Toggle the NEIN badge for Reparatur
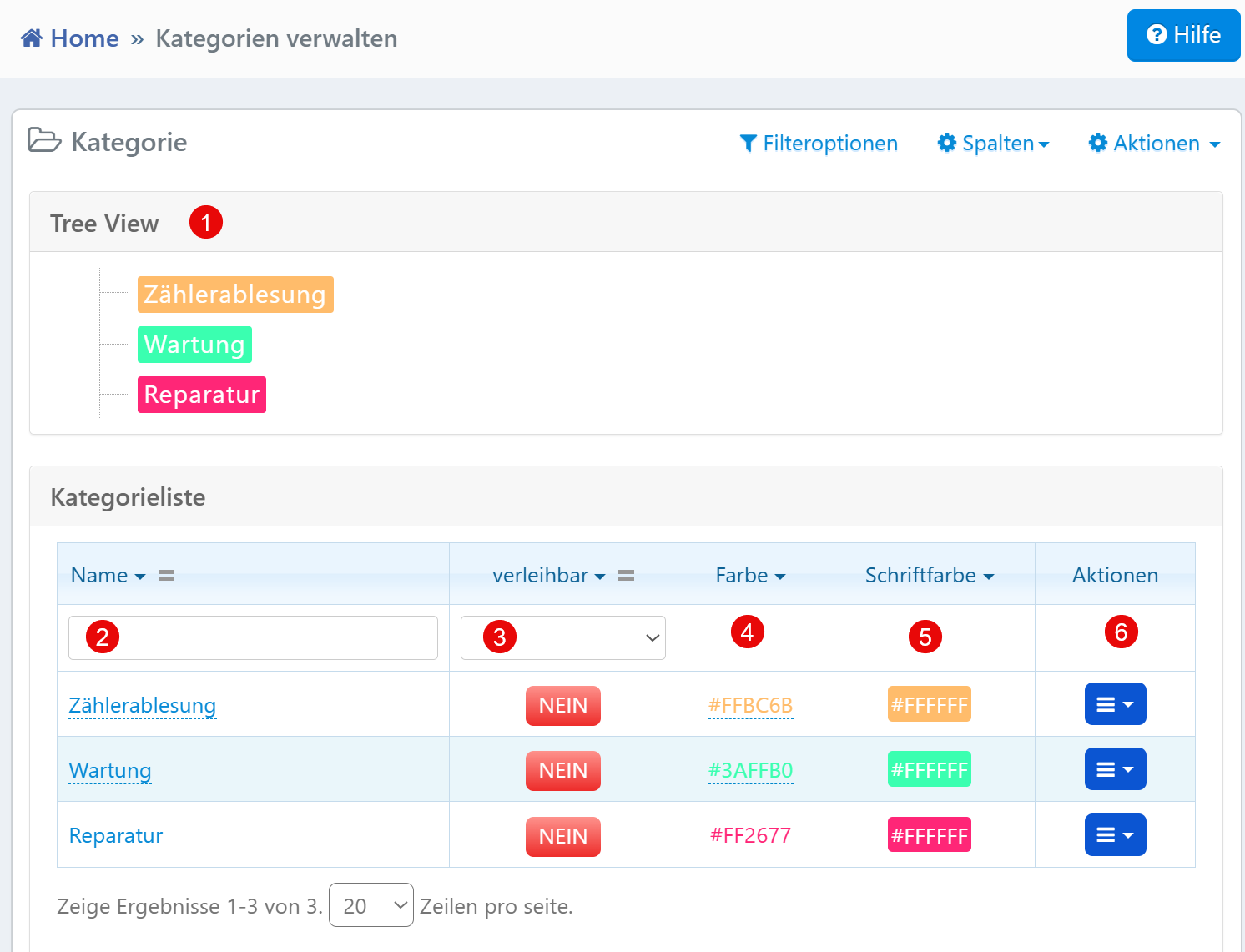This screenshot has height=952, width=1245. 562,836
